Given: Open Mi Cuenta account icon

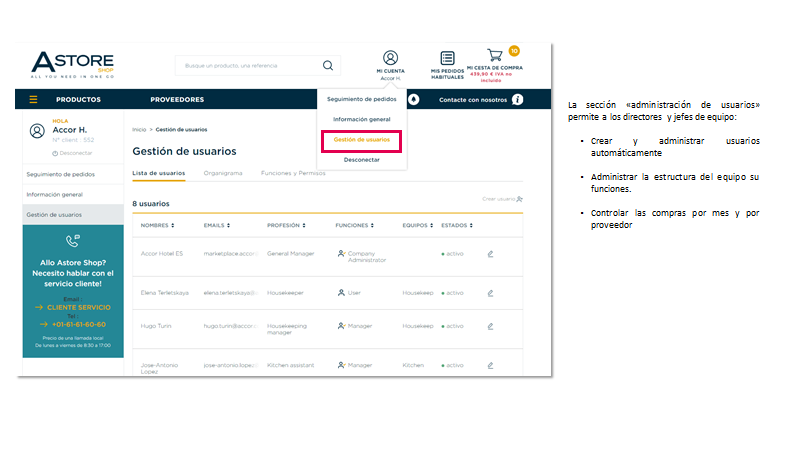Looking at the screenshot, I should 390,58.
